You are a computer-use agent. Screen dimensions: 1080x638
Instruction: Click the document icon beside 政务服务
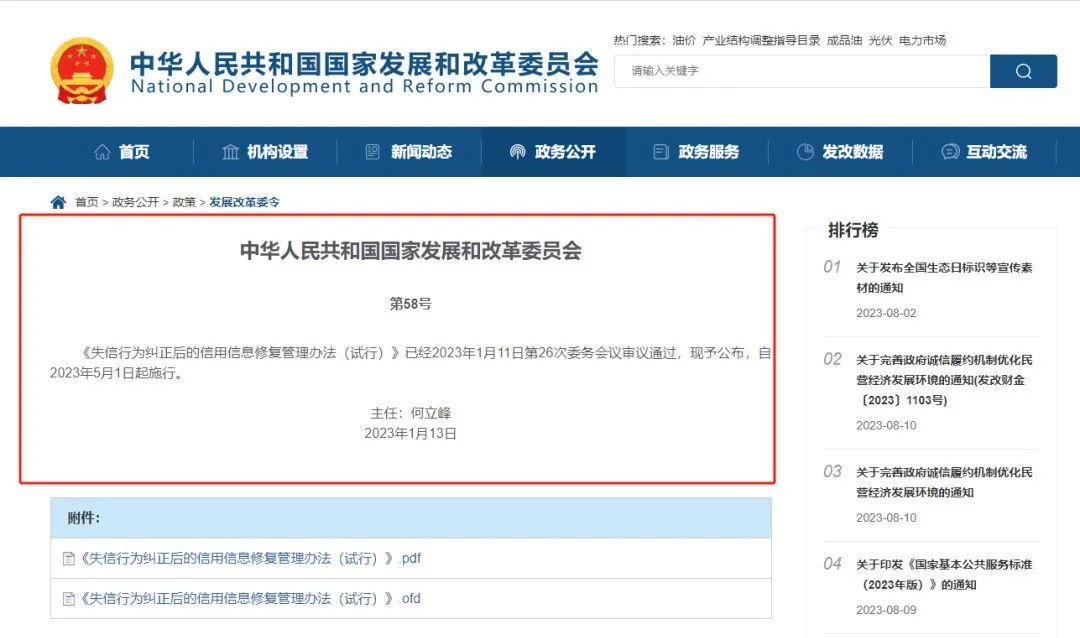[661, 152]
